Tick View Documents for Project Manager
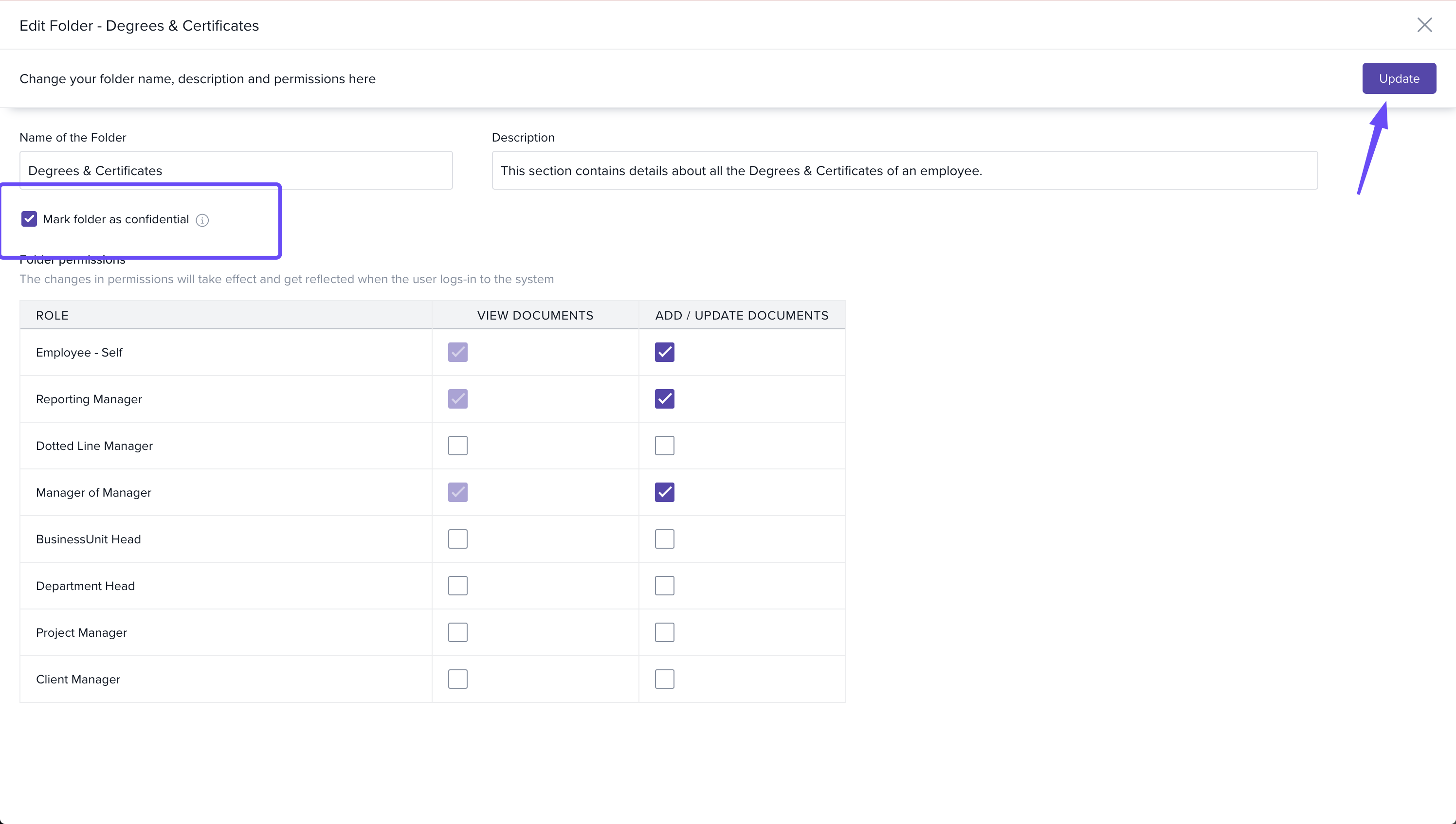The width and height of the screenshot is (1456, 824). click(x=457, y=632)
